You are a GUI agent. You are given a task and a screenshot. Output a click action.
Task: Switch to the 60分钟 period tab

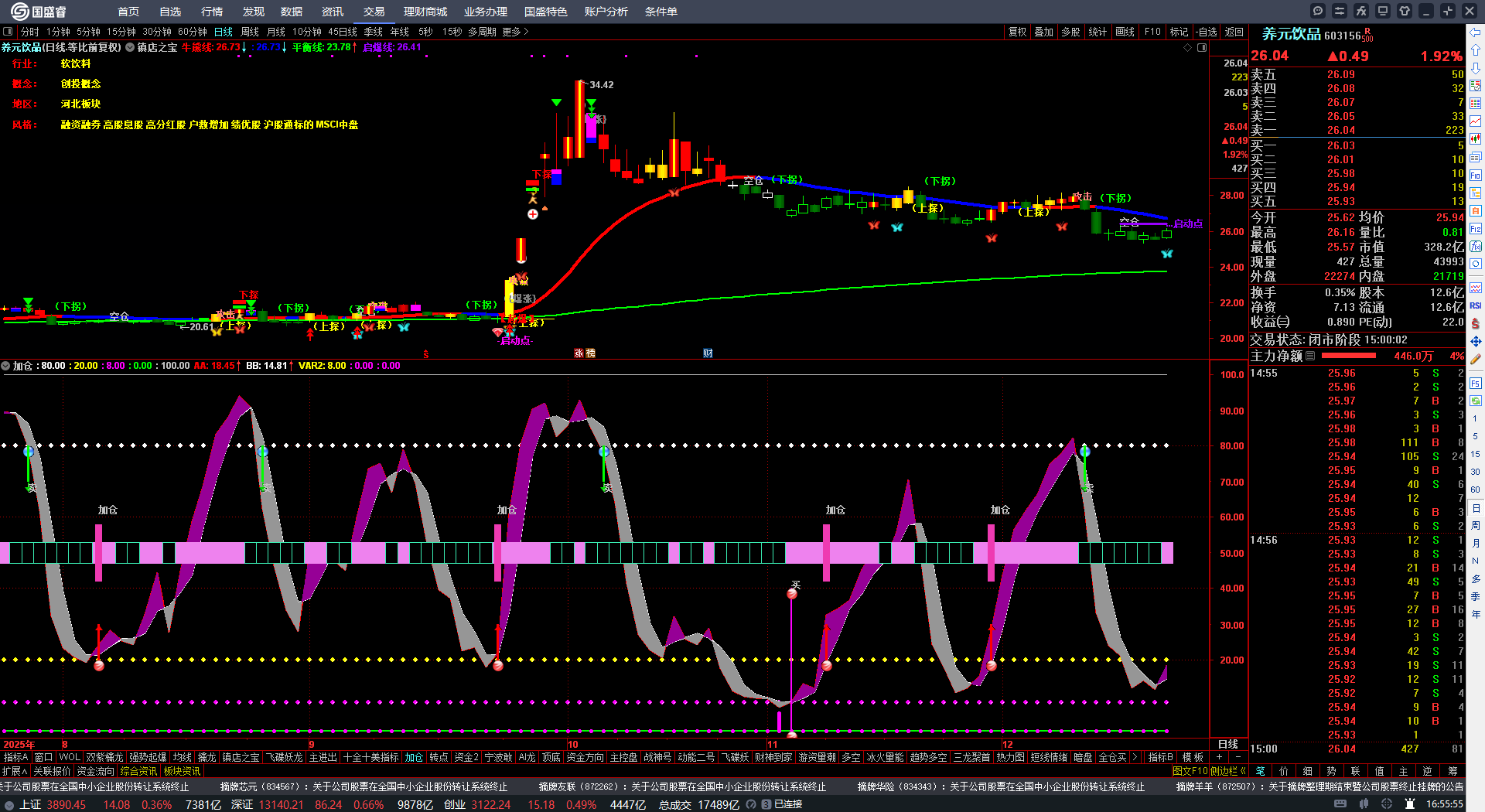(x=193, y=32)
